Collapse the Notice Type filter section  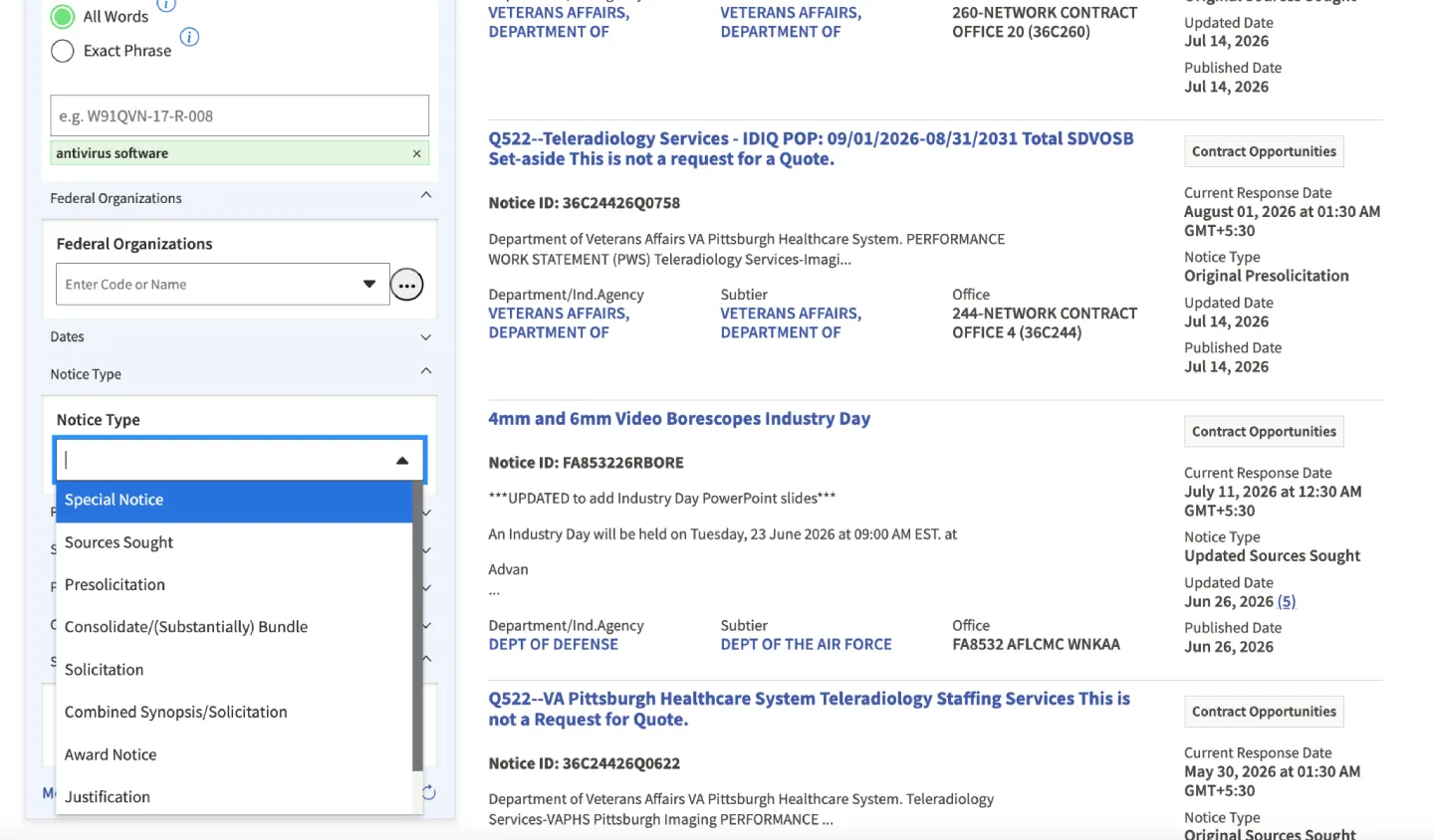[x=426, y=371]
